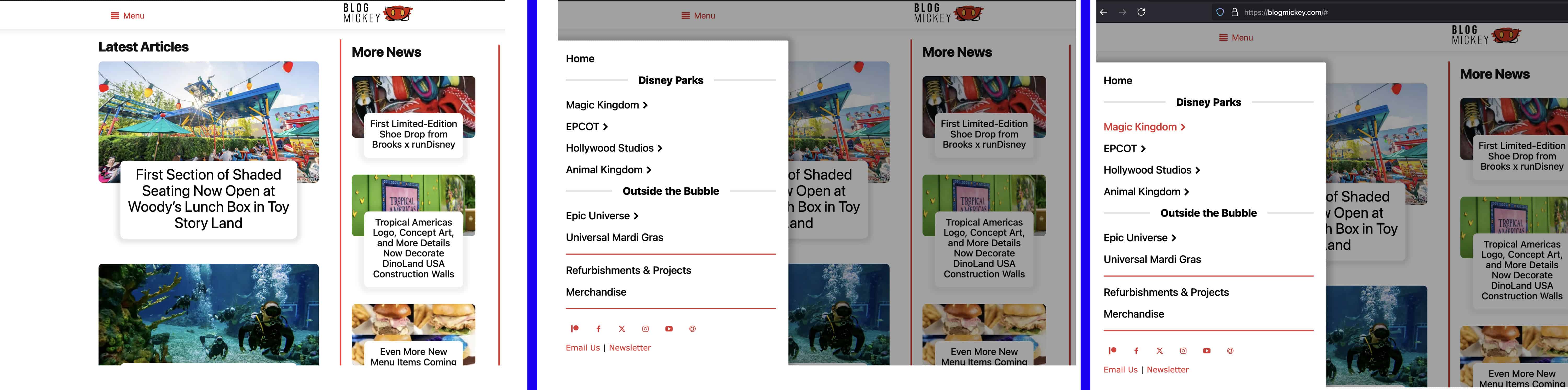The height and width of the screenshot is (390, 1568).
Task: Select Universal Mardi Gras in the browser window menu
Action: 1152,259
